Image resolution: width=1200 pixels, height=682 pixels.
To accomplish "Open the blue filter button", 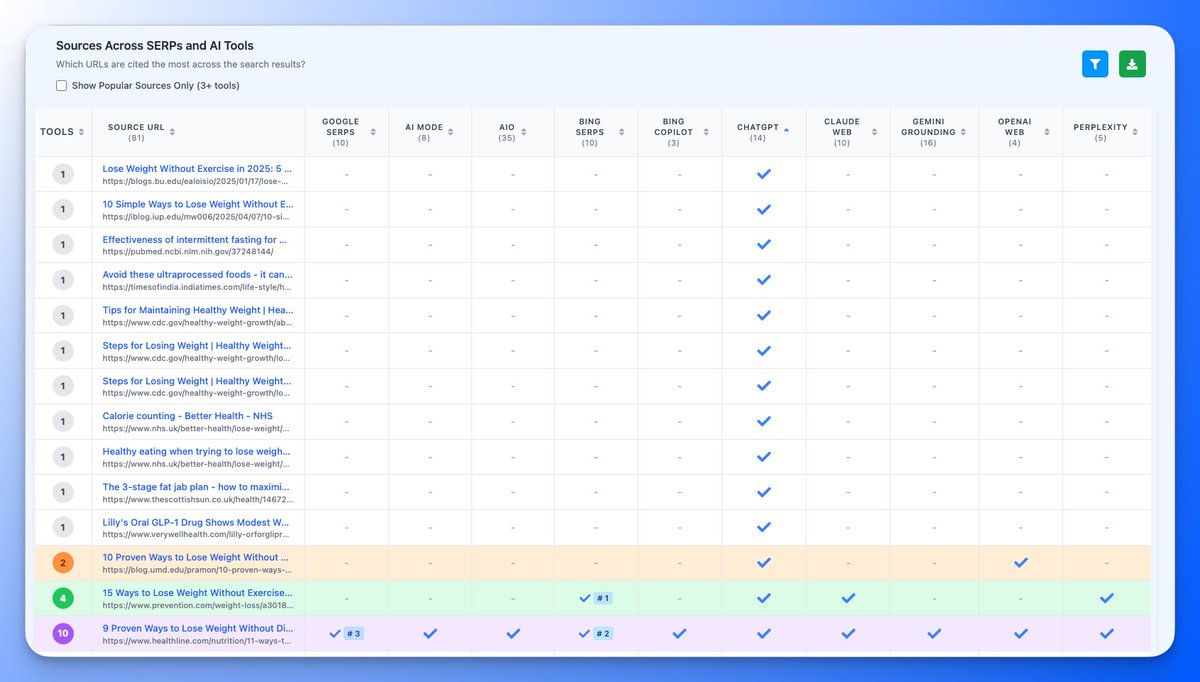I will [x=1095, y=64].
